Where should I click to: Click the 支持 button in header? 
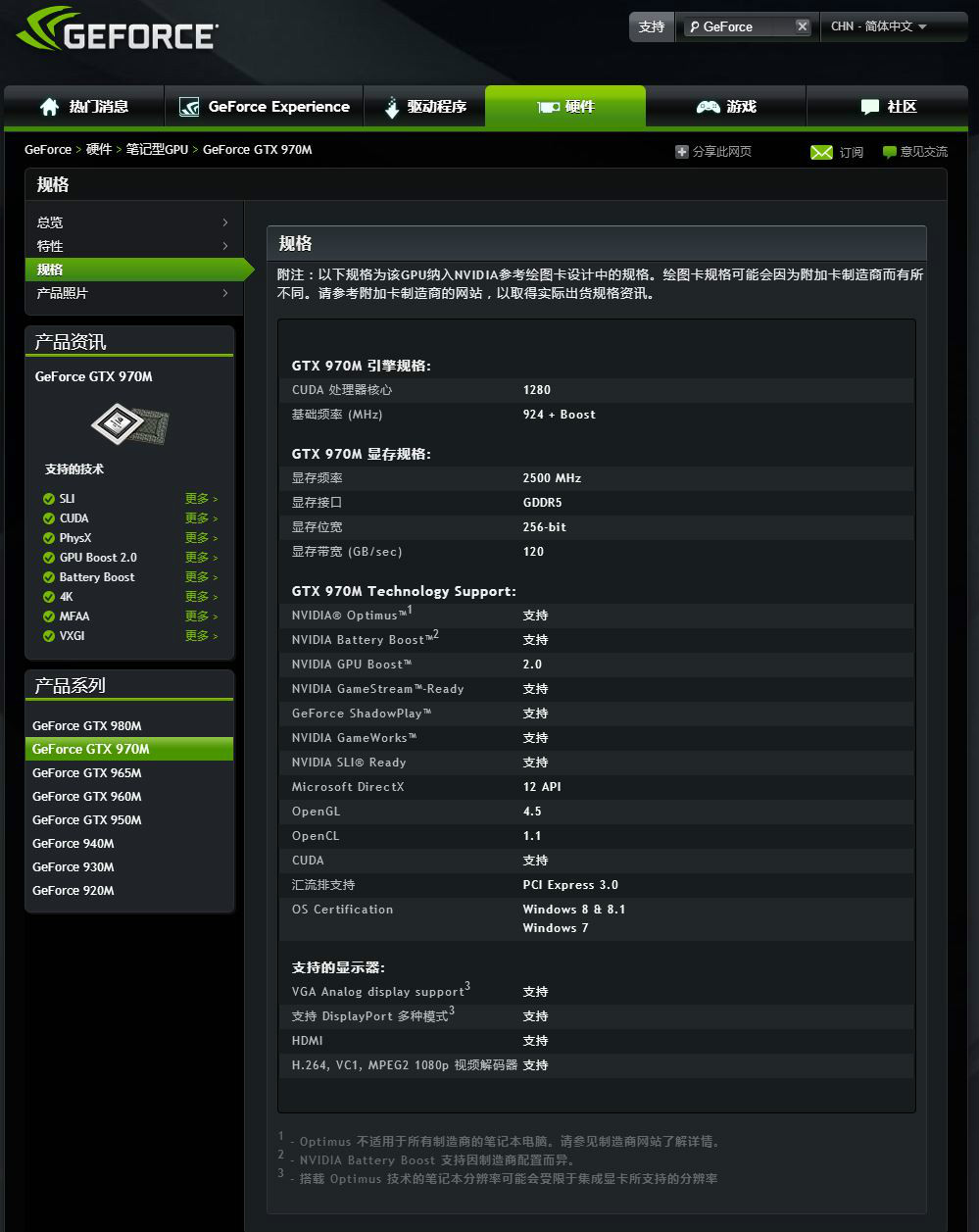(x=652, y=26)
